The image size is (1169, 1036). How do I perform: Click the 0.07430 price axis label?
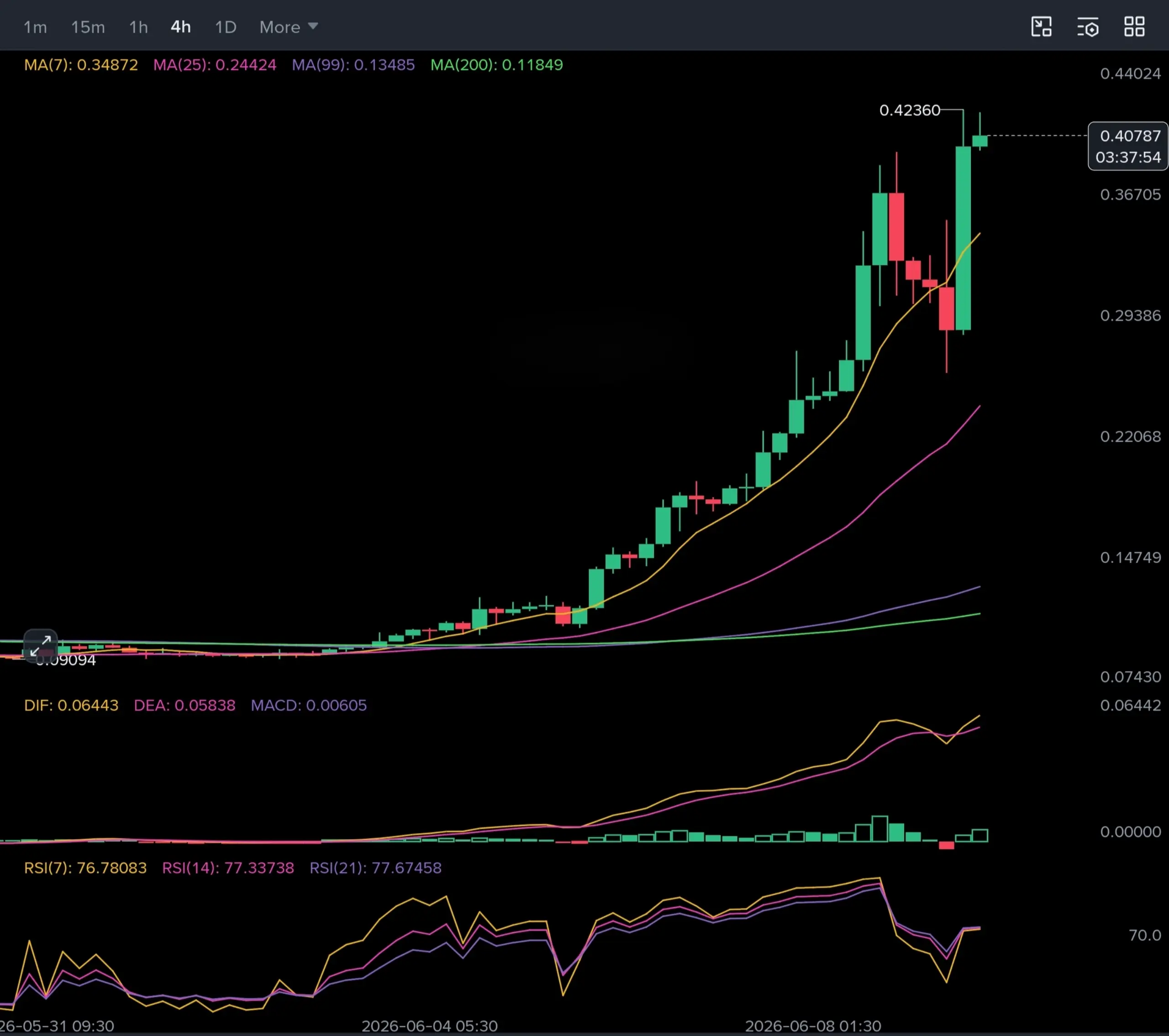[x=1130, y=677]
